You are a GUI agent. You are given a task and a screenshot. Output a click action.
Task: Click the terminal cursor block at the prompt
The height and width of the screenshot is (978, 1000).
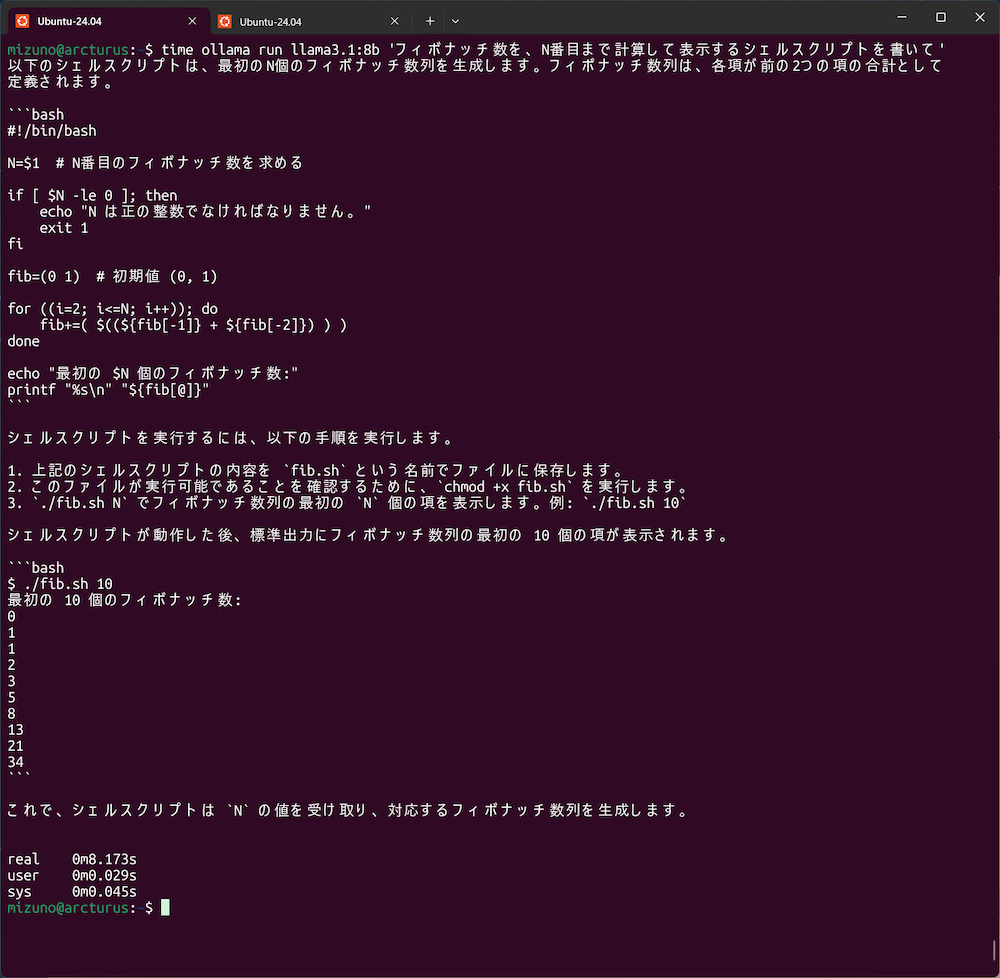(165, 907)
